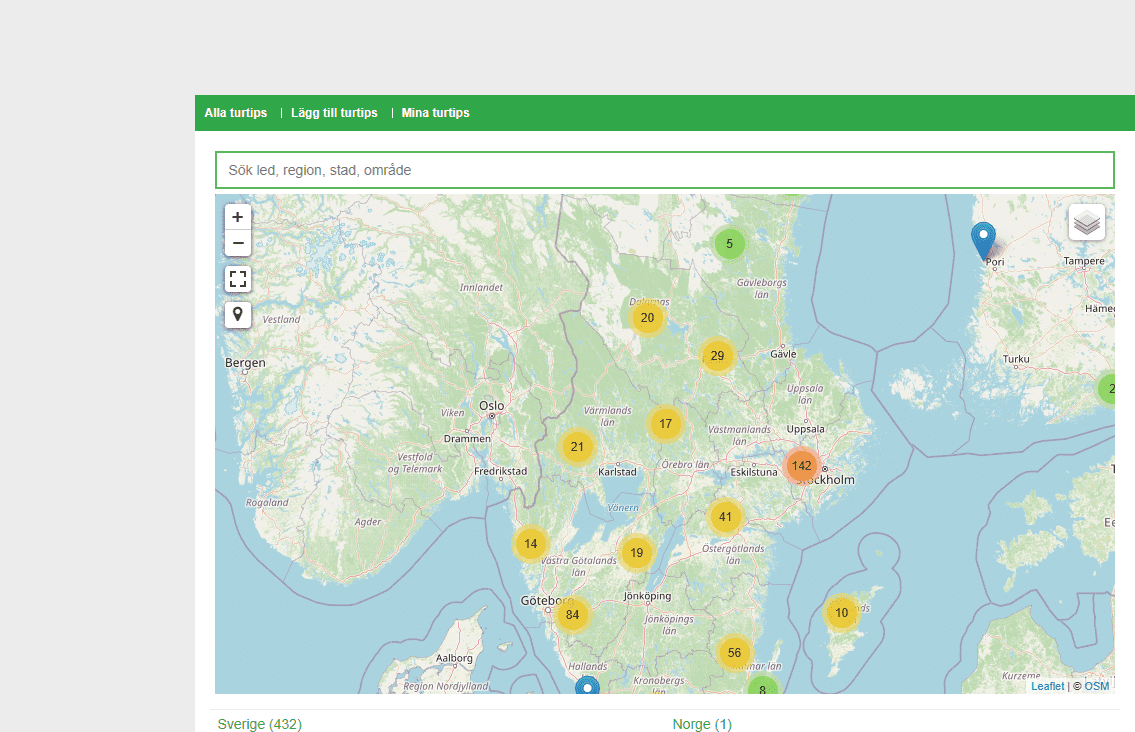Click the trail search input field
The width and height of the screenshot is (1135, 732).
coord(664,170)
